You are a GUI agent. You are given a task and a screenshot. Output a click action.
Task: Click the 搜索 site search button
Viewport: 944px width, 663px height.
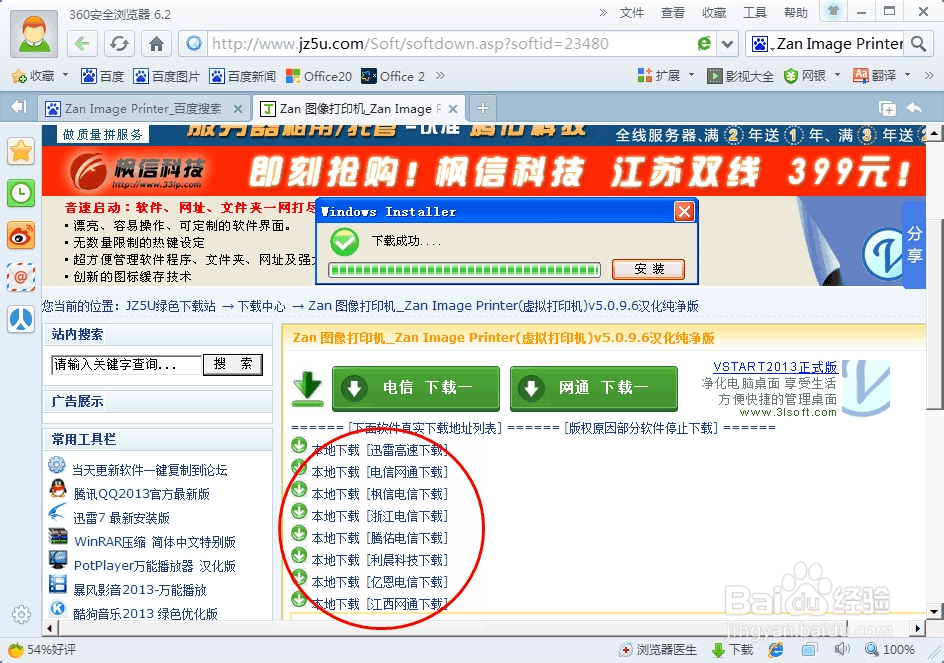[x=233, y=364]
